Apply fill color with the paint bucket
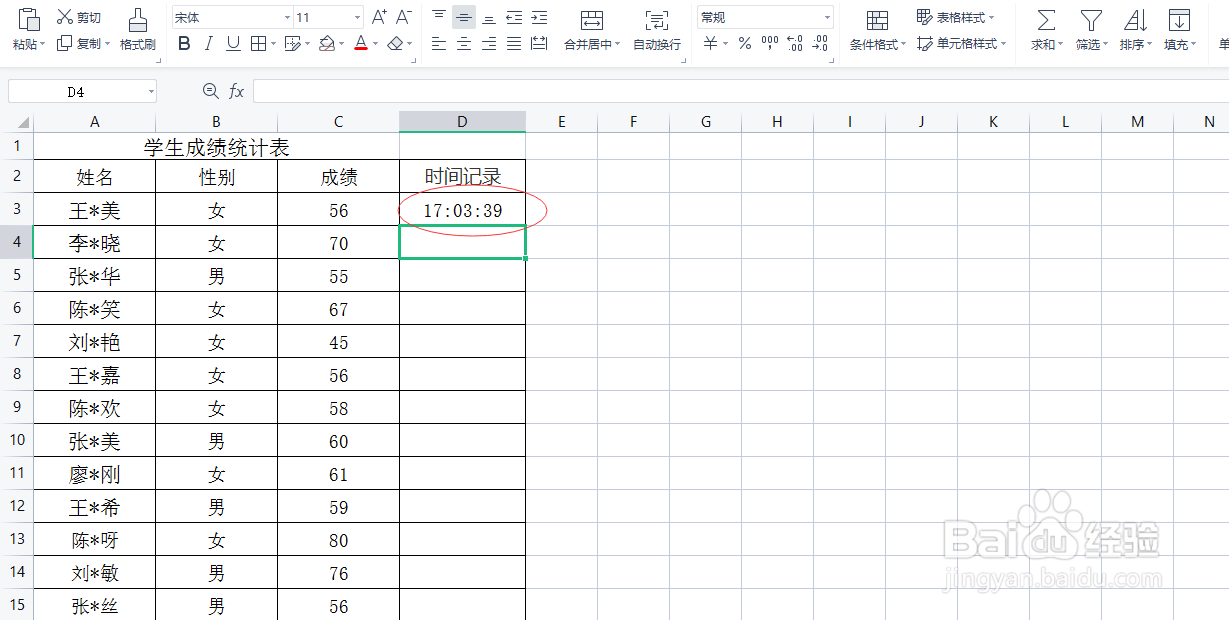Image resolution: width=1229 pixels, height=620 pixels. pos(327,43)
